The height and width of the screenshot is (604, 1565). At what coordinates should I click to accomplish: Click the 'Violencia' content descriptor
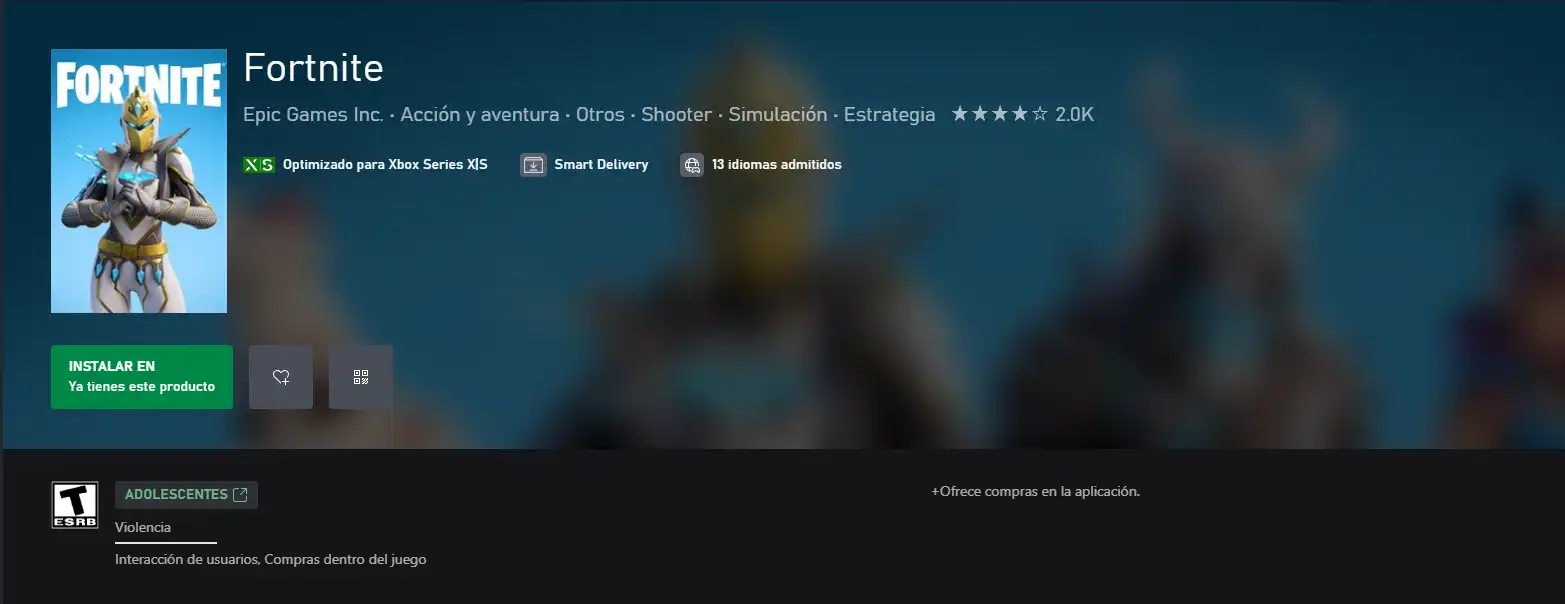pyautogui.click(x=143, y=527)
